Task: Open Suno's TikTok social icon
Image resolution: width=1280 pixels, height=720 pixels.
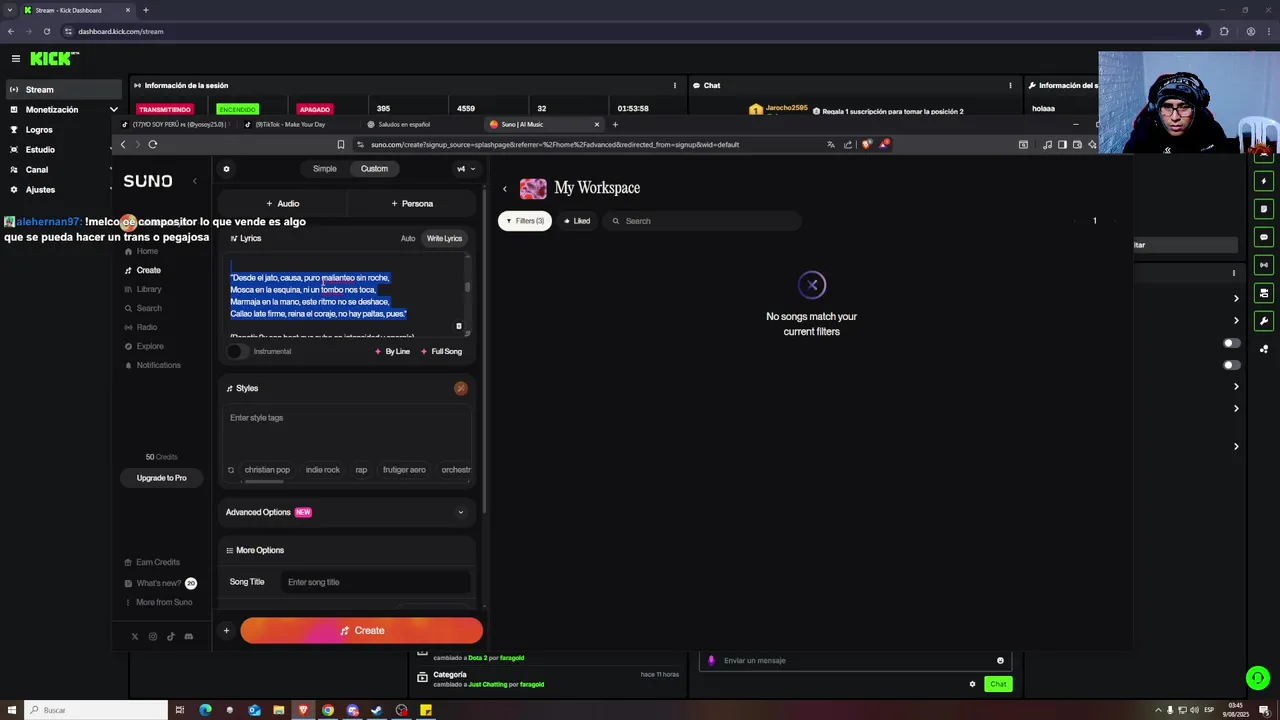Action: click(x=171, y=636)
